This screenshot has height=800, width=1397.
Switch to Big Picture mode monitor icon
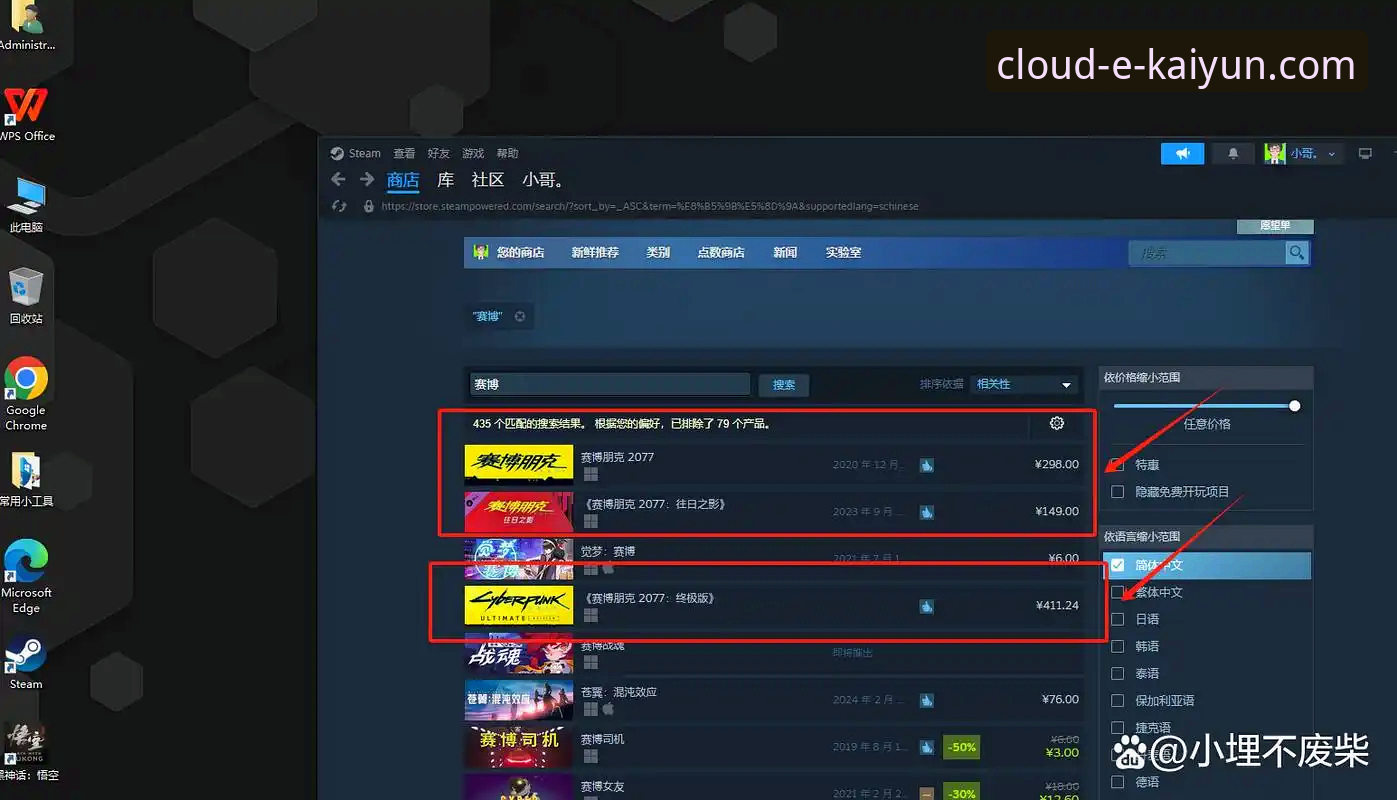click(1365, 153)
